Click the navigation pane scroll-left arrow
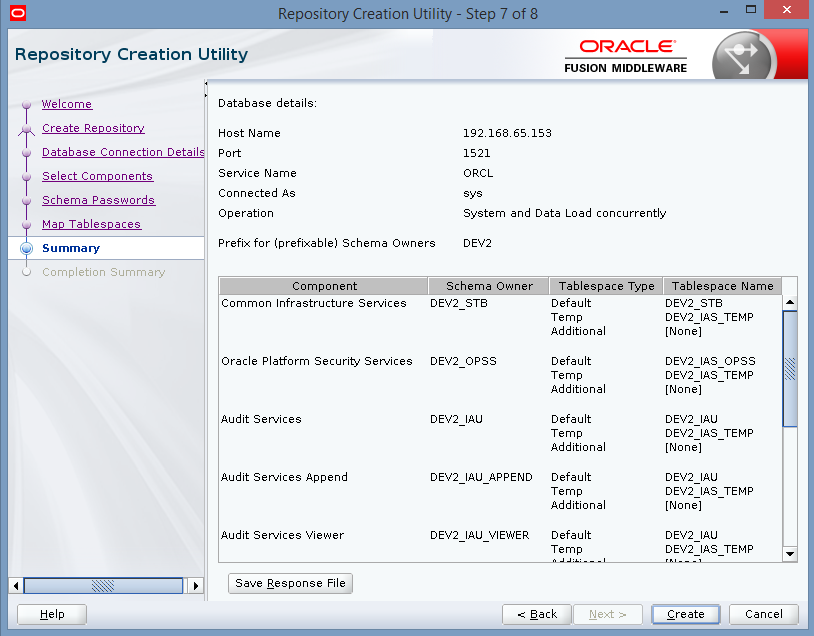This screenshot has width=814, height=636. [16, 586]
